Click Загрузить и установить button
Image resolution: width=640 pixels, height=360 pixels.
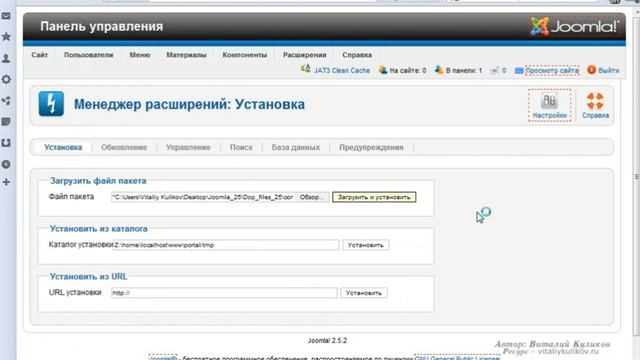pos(374,197)
